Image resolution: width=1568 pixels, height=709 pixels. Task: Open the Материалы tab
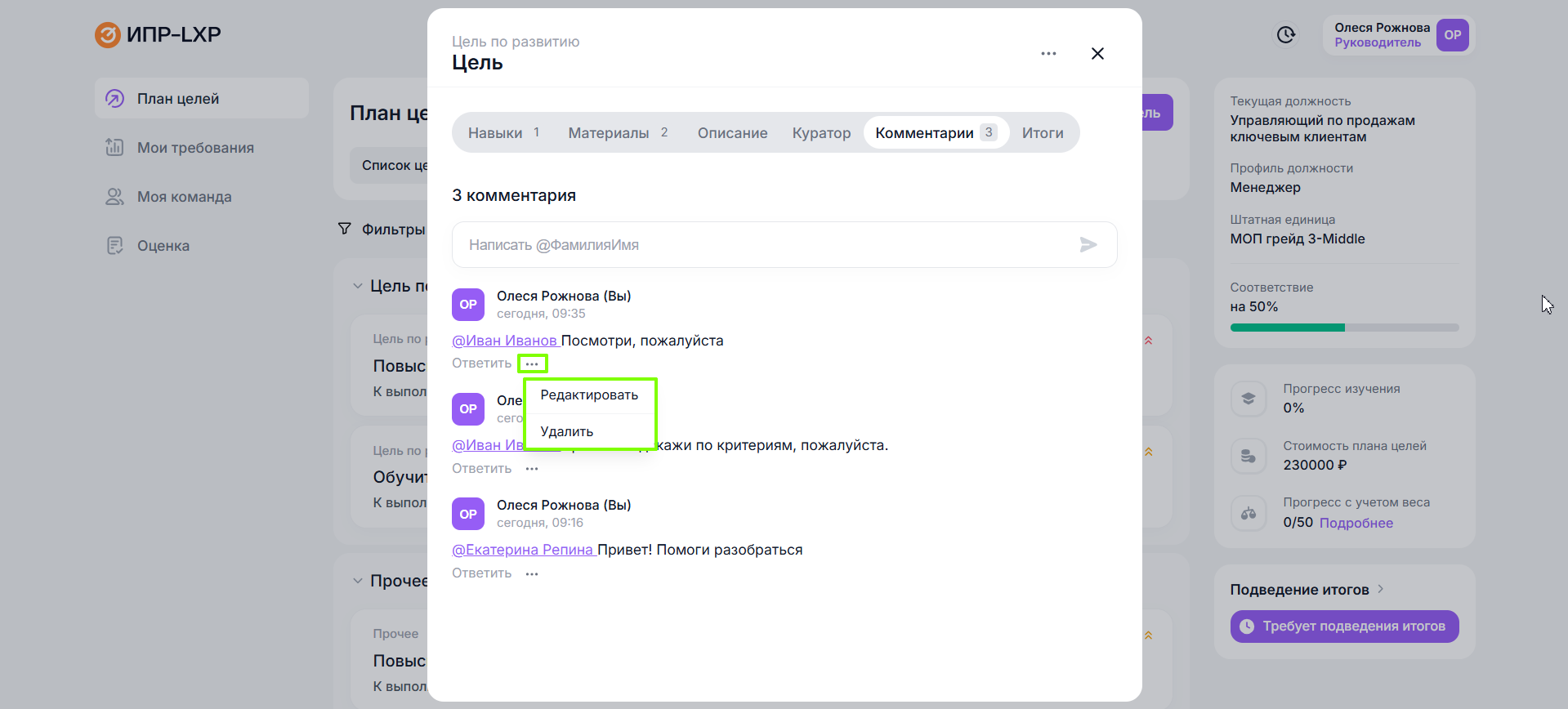point(609,133)
